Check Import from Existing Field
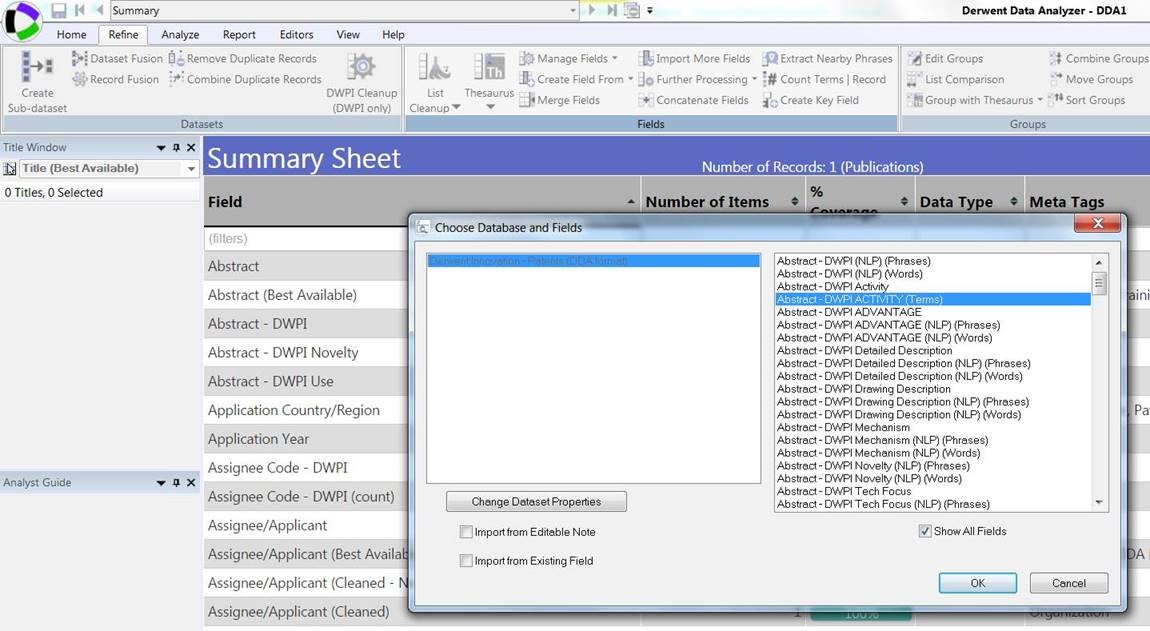The width and height of the screenshot is (1150, 631). [x=466, y=560]
